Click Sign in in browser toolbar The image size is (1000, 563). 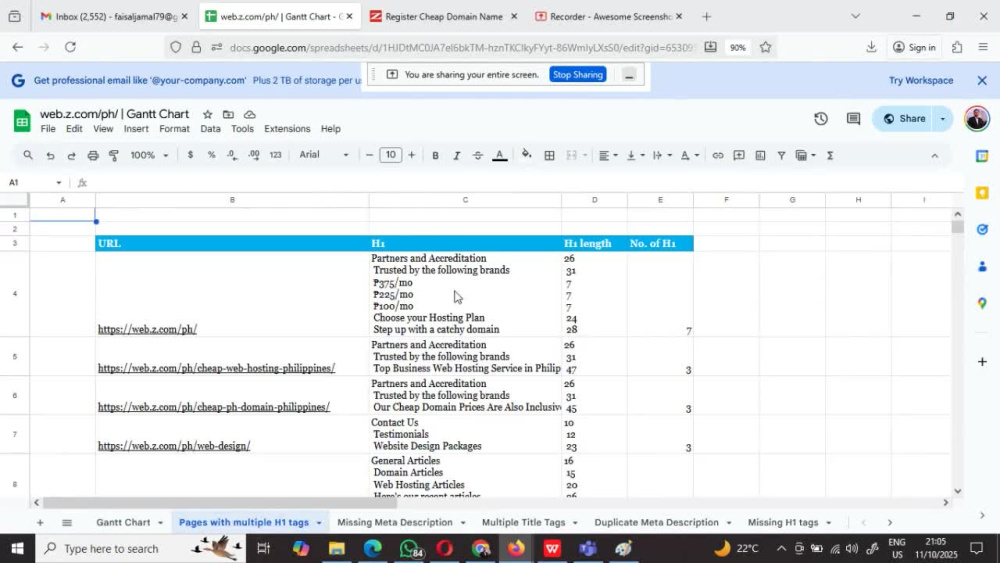pos(915,47)
